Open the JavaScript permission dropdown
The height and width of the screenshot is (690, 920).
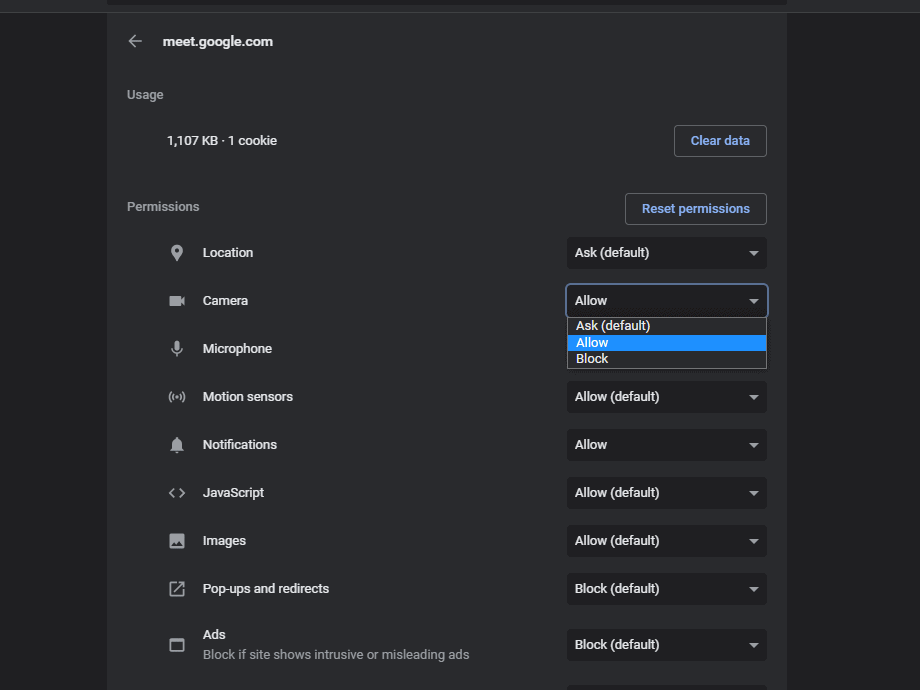[667, 493]
